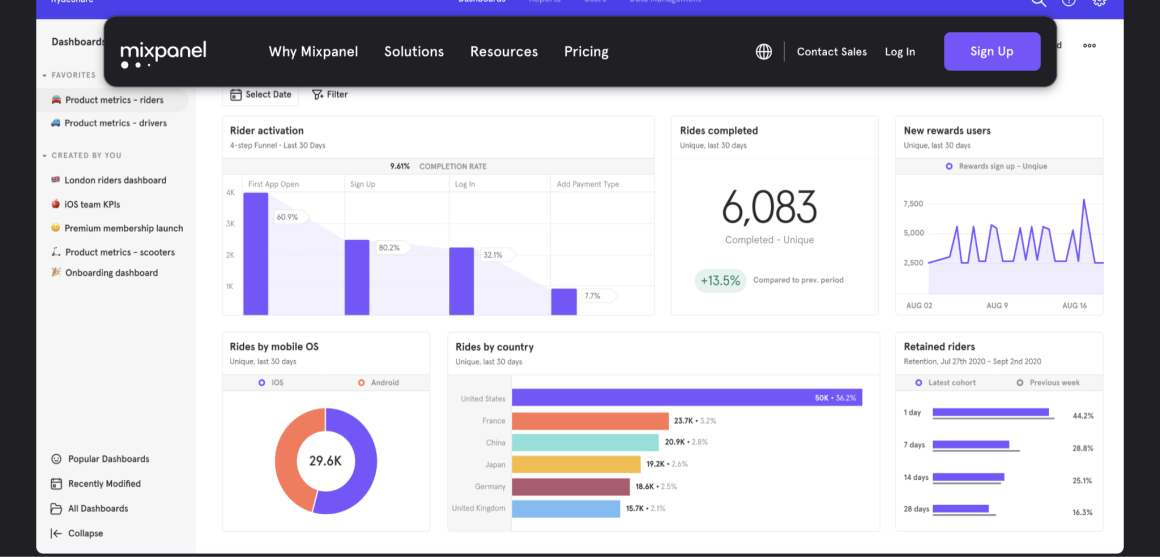Click the calendar icon beside Select Date
This screenshot has height=557, width=1160.
[x=236, y=95]
